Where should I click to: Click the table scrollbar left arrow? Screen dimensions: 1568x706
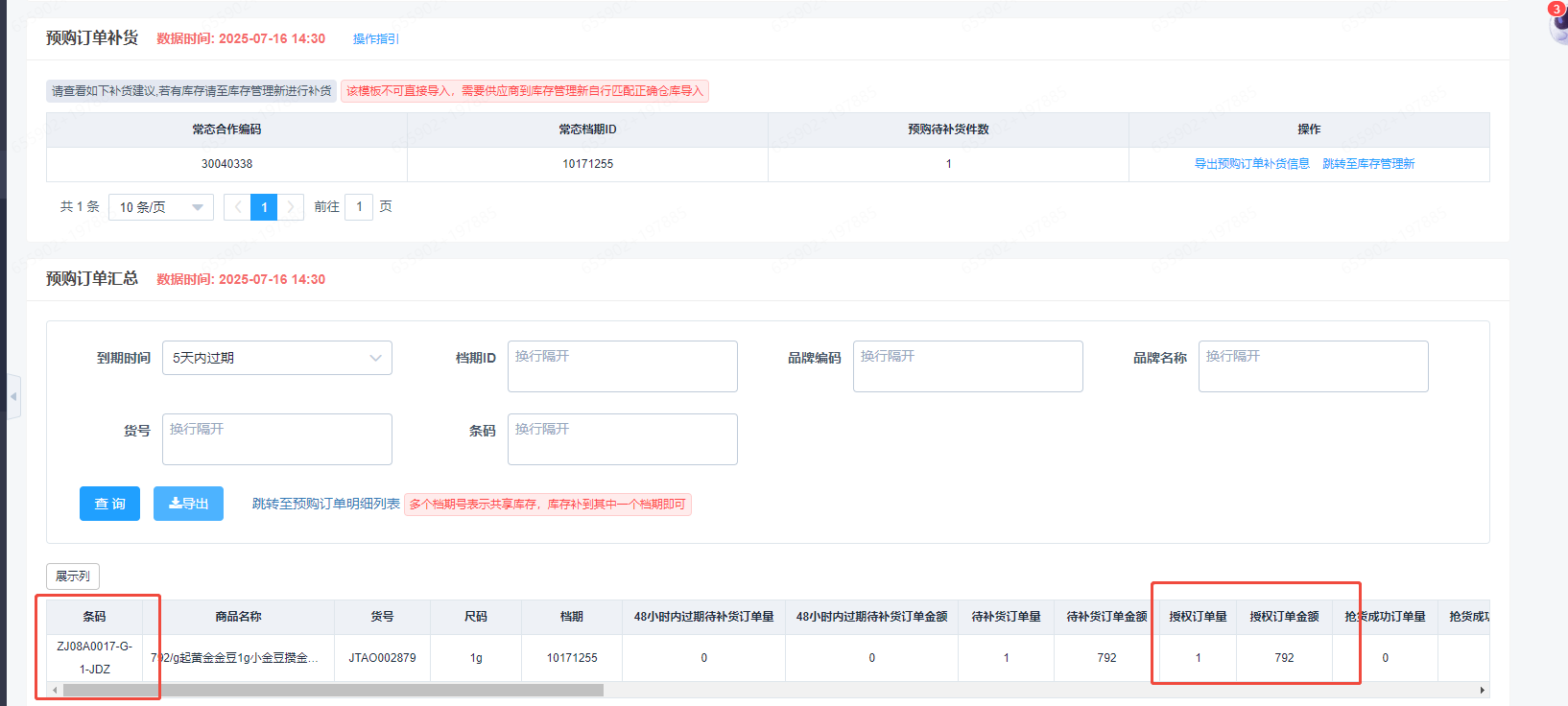(x=55, y=690)
